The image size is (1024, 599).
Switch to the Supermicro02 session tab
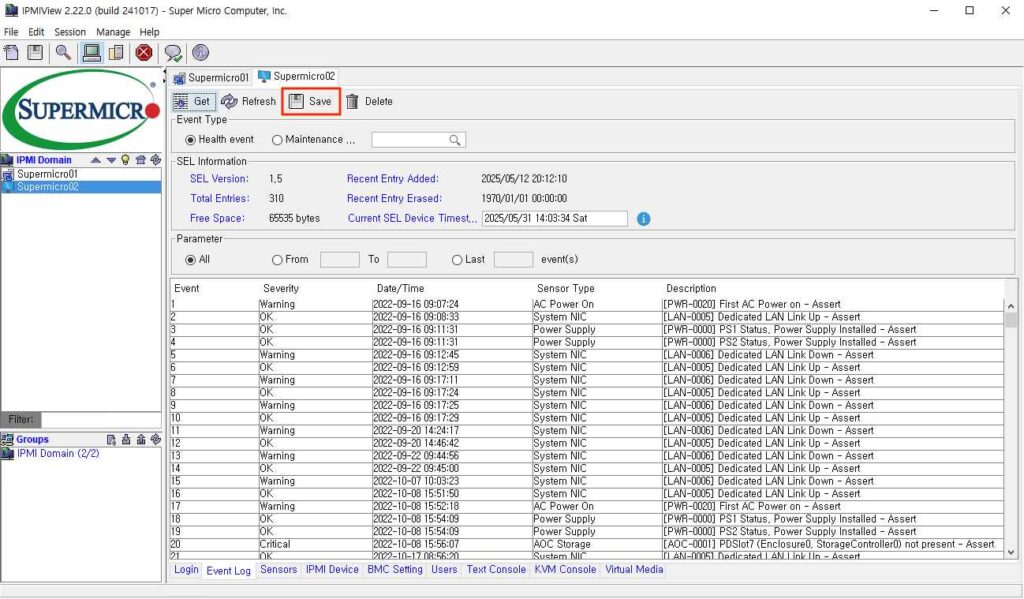click(x=297, y=76)
